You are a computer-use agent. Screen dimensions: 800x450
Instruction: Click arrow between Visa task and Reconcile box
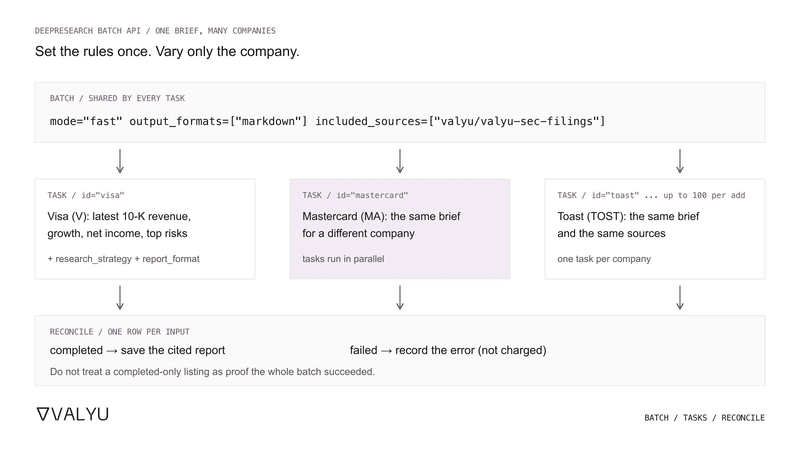point(120,297)
